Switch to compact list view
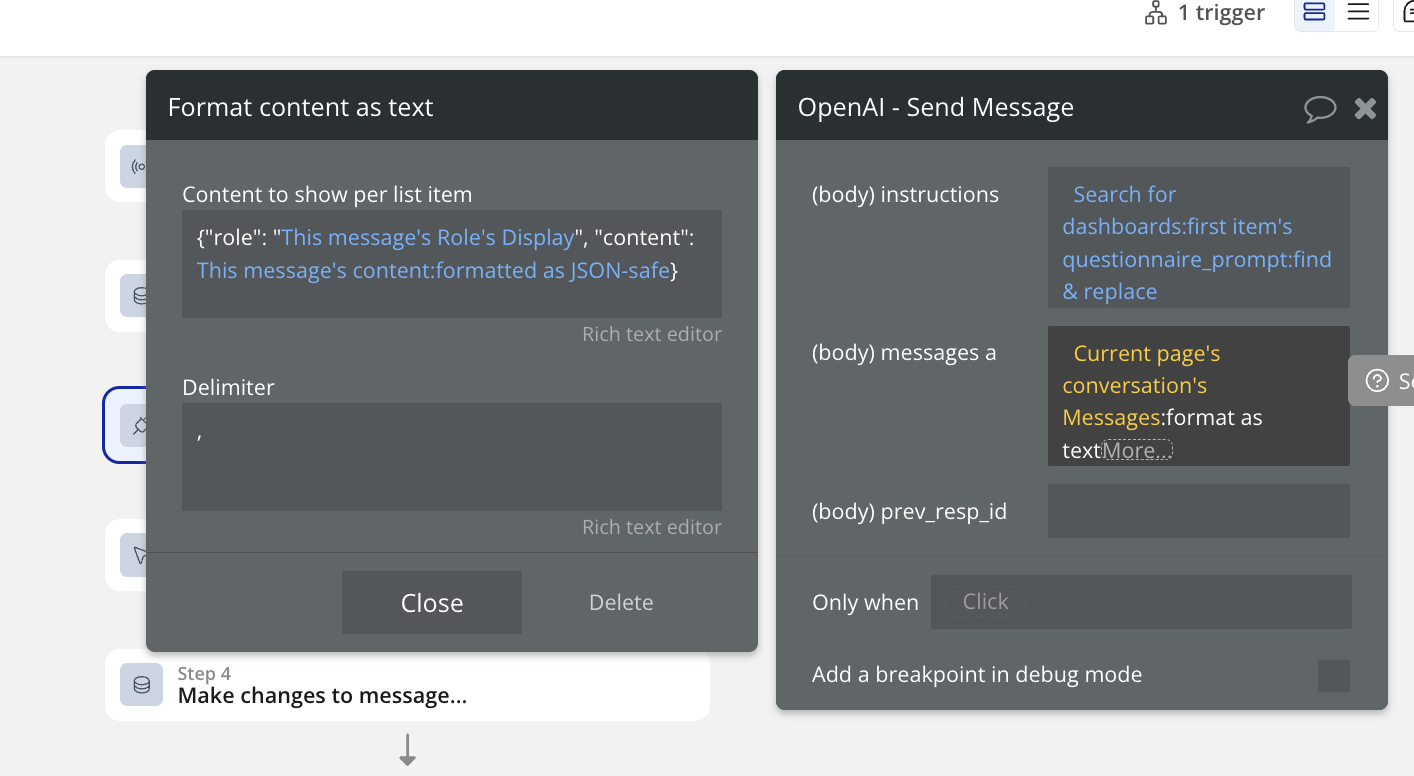This screenshot has width=1414, height=776. pos(1358,13)
